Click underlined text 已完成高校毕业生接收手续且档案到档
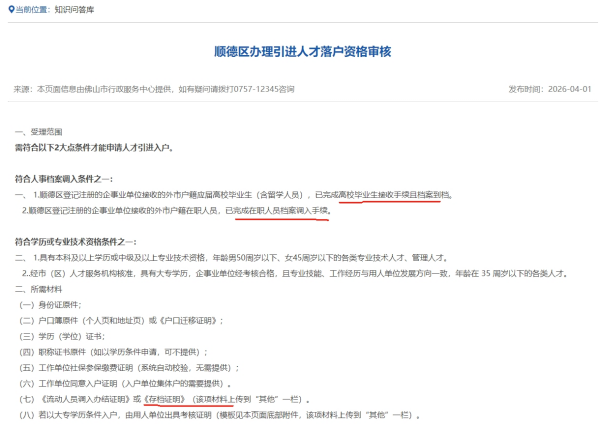The height and width of the screenshot is (424, 600). pyautogui.click(x=384, y=195)
